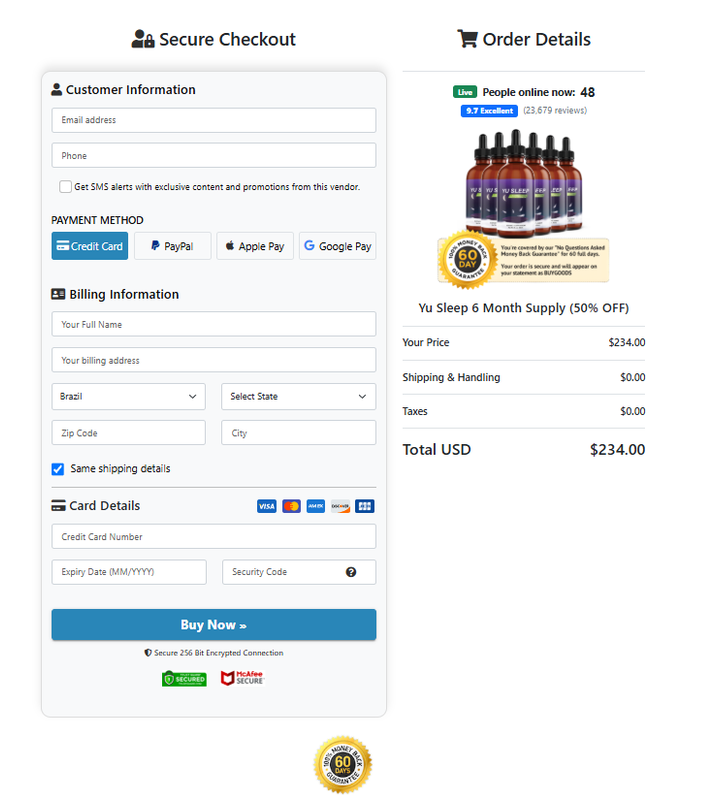The height and width of the screenshot is (800, 715).
Task: Open the Brazil country dropdown
Action: tap(129, 396)
